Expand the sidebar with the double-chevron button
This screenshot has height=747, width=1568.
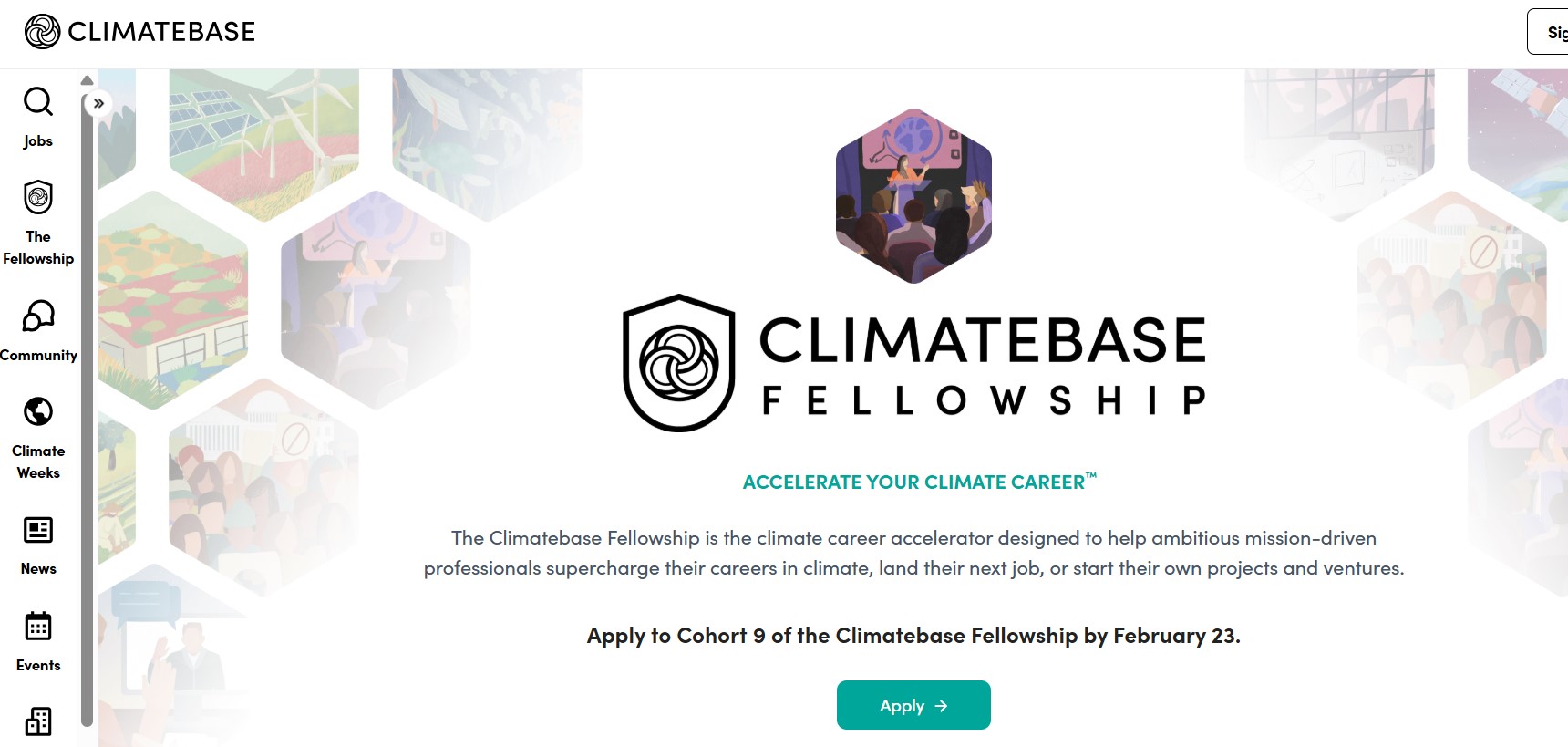point(97,103)
